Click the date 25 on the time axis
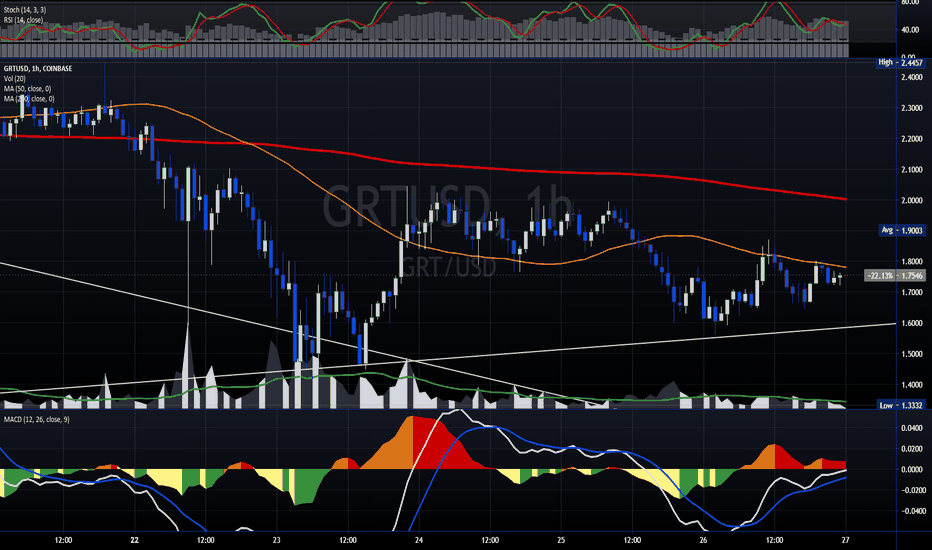932x550 pixels. pyautogui.click(x=561, y=540)
